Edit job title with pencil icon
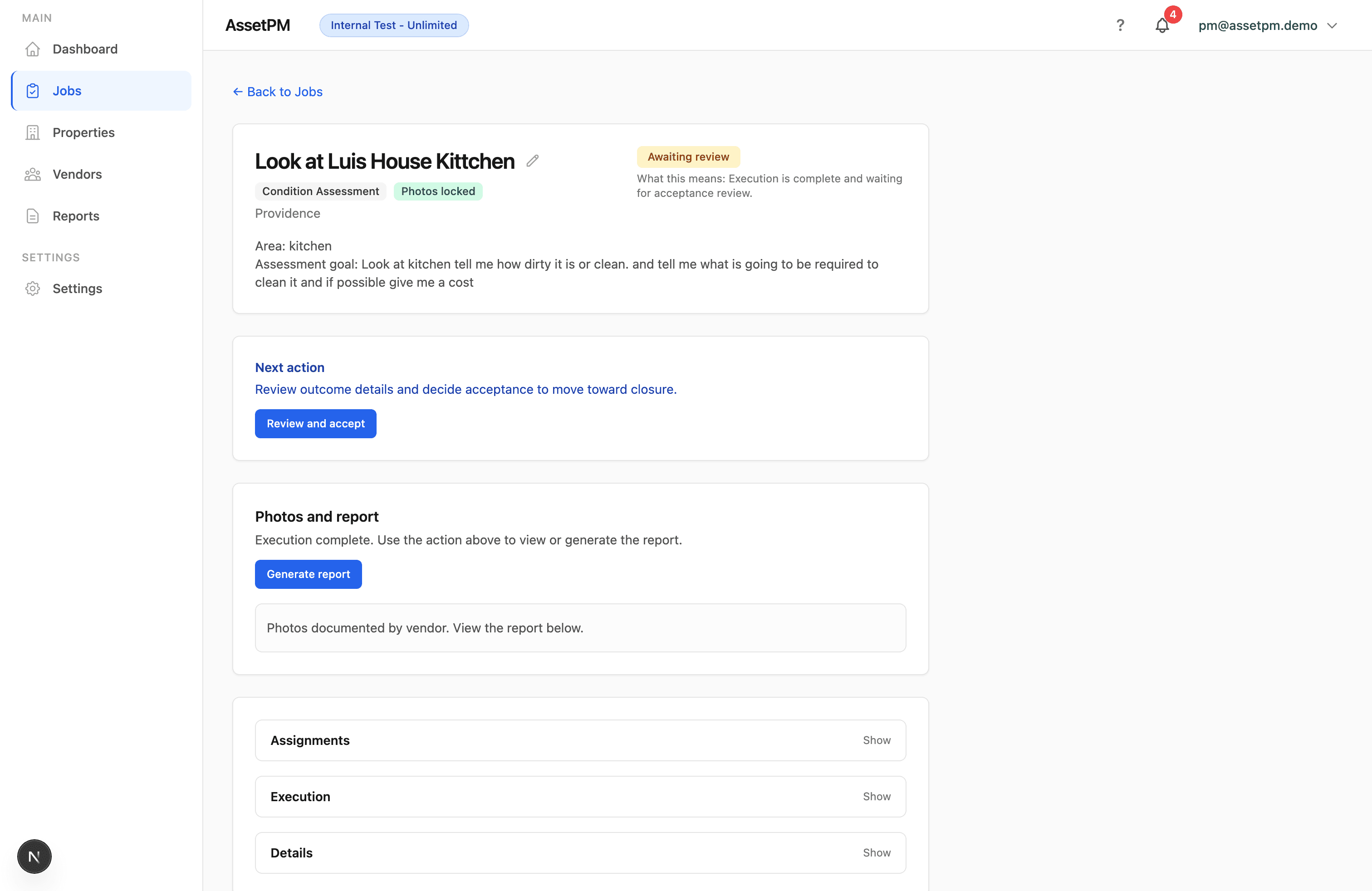 click(533, 161)
